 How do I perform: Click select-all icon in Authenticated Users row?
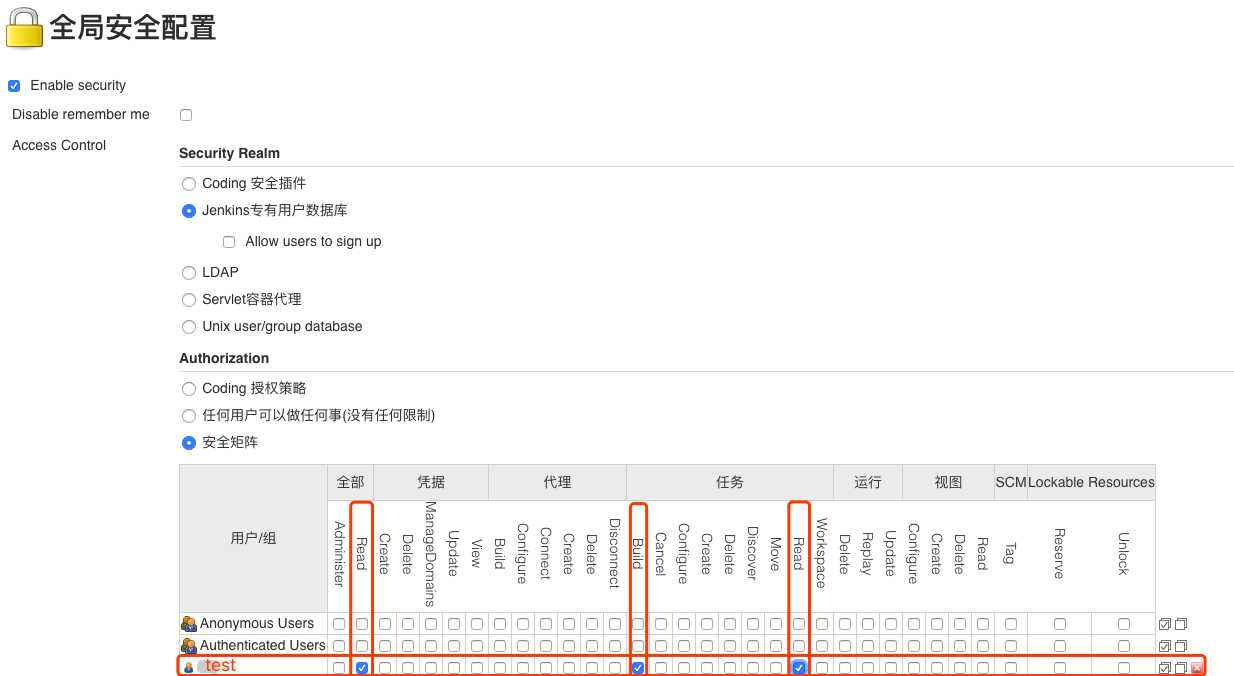1165,646
